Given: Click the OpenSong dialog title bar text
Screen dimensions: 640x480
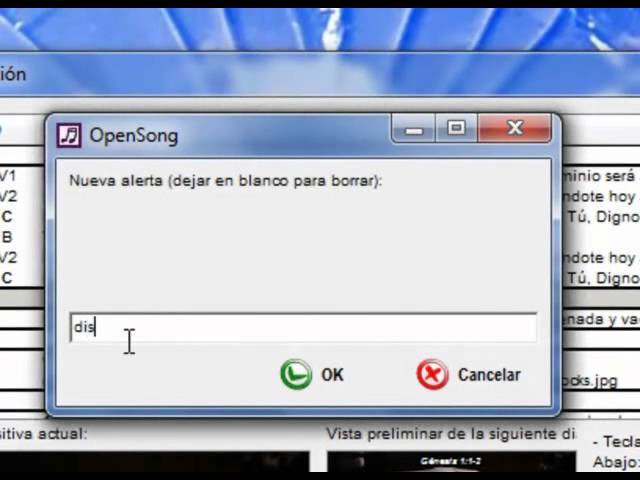Looking at the screenshot, I should click(x=134, y=136).
